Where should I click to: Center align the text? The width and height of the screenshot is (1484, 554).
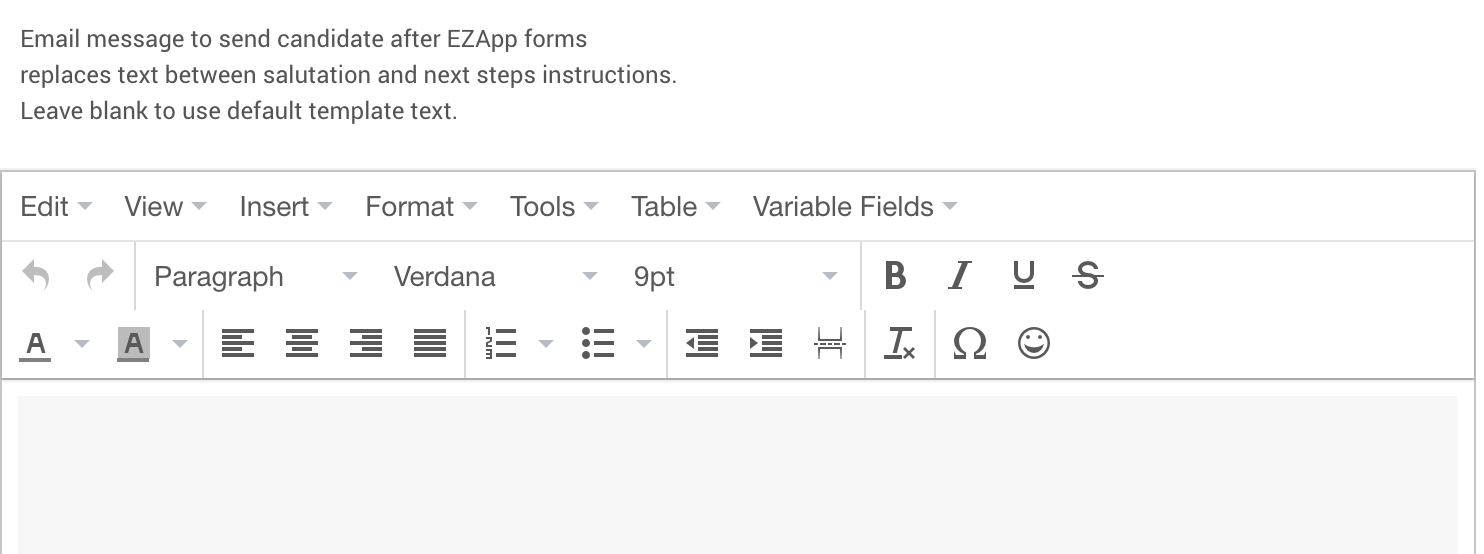click(301, 344)
